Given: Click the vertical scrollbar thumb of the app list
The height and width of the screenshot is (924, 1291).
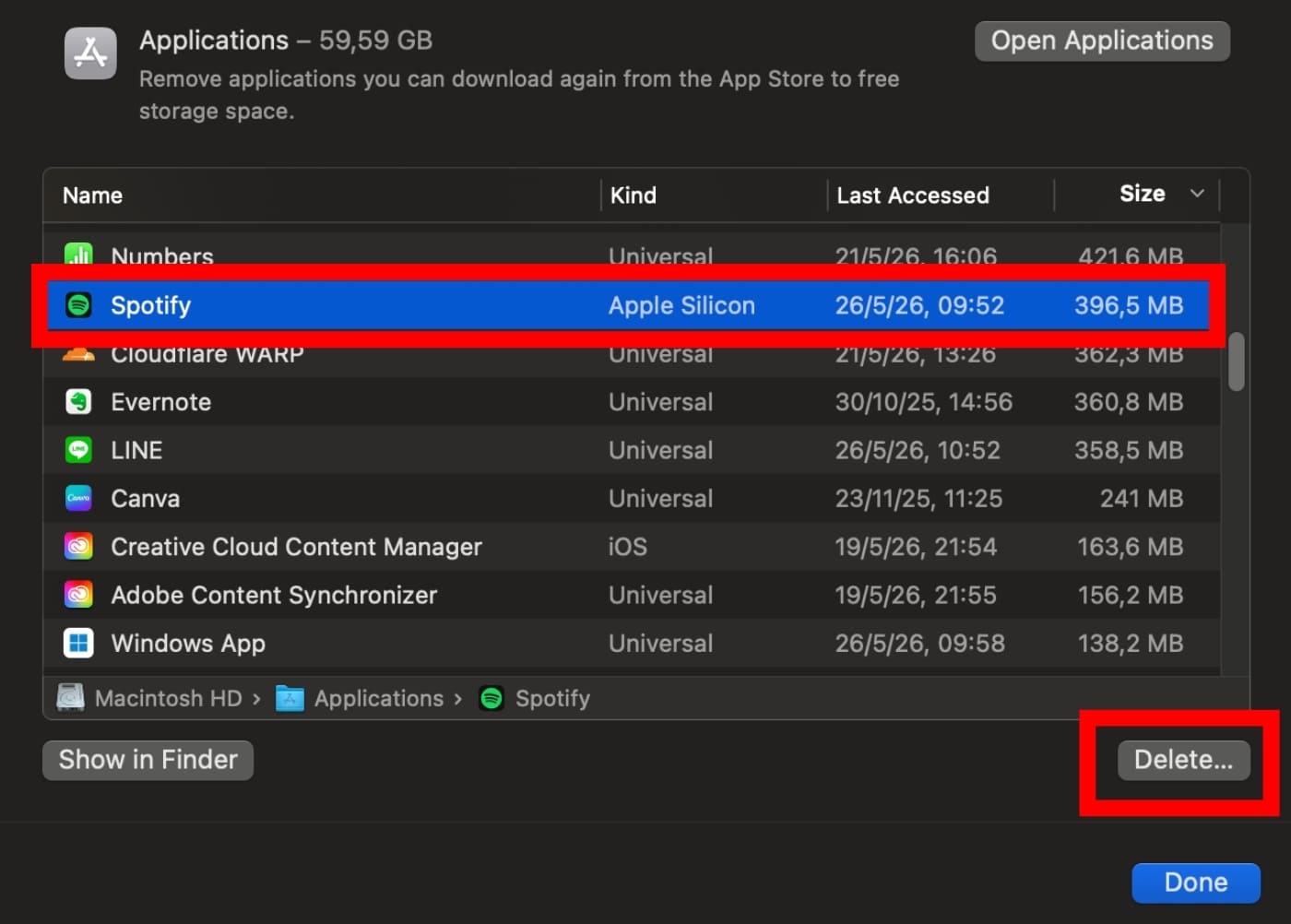Looking at the screenshot, I should pyautogui.click(x=1237, y=361).
